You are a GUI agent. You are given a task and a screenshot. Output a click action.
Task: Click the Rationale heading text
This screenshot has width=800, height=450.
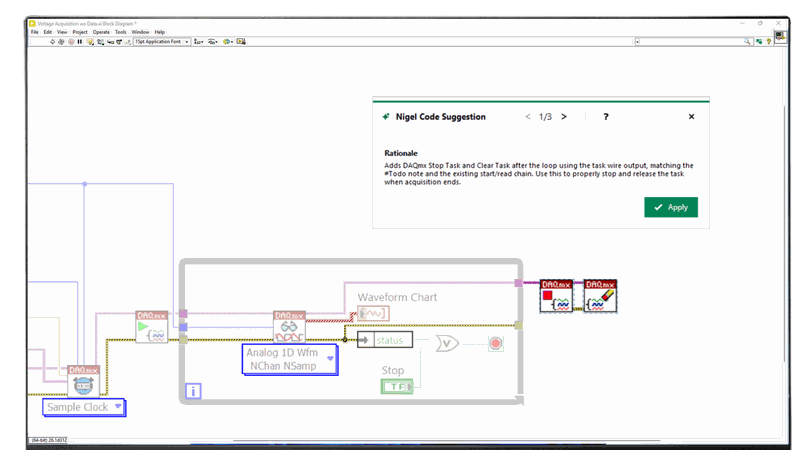[401, 153]
